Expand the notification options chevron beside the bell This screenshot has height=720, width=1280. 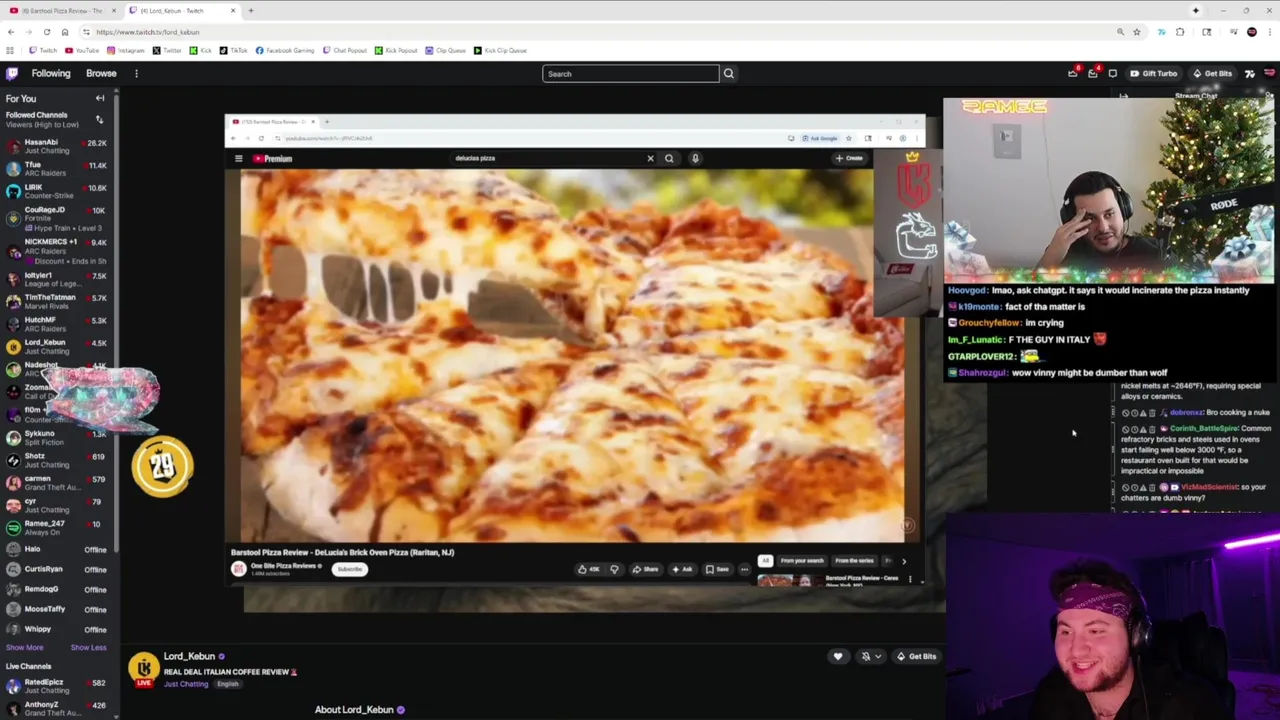[878, 656]
